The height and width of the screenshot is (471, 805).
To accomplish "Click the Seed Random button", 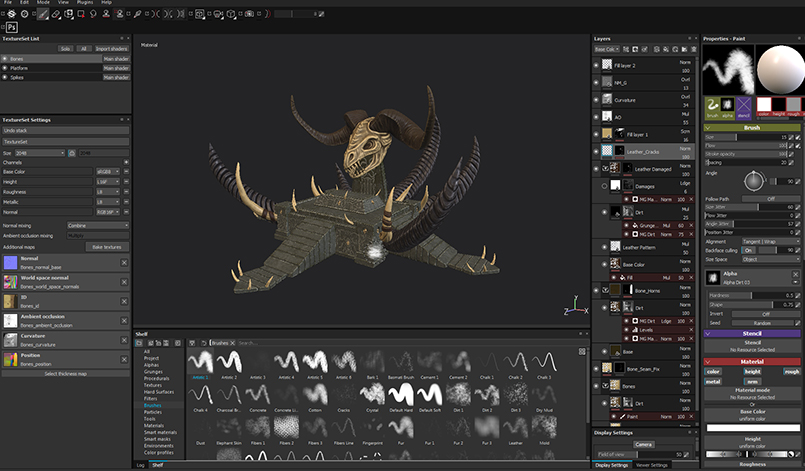I will click(762, 323).
